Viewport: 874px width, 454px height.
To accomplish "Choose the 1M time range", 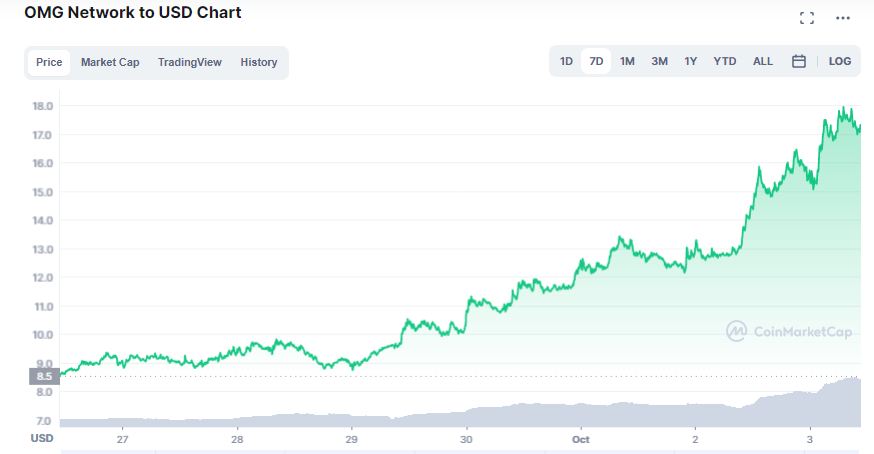I will pos(628,62).
